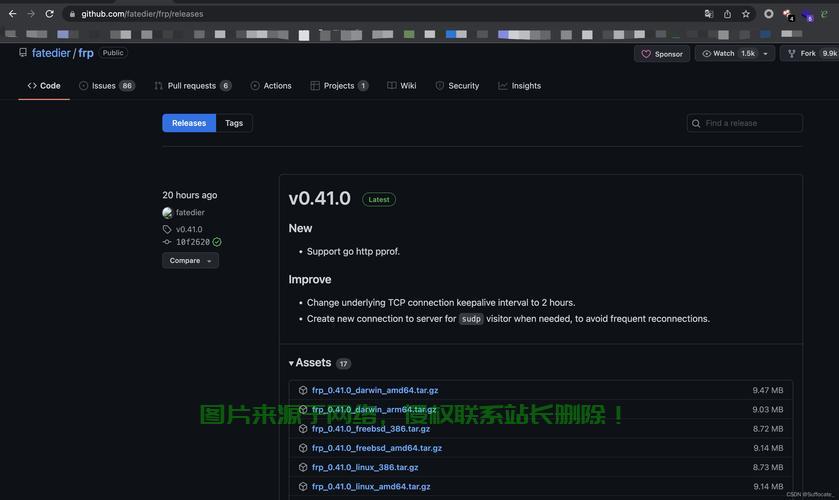Go forward with the browser forward arrow
Image resolution: width=839 pixels, height=500 pixels.
pyautogui.click(x=30, y=14)
